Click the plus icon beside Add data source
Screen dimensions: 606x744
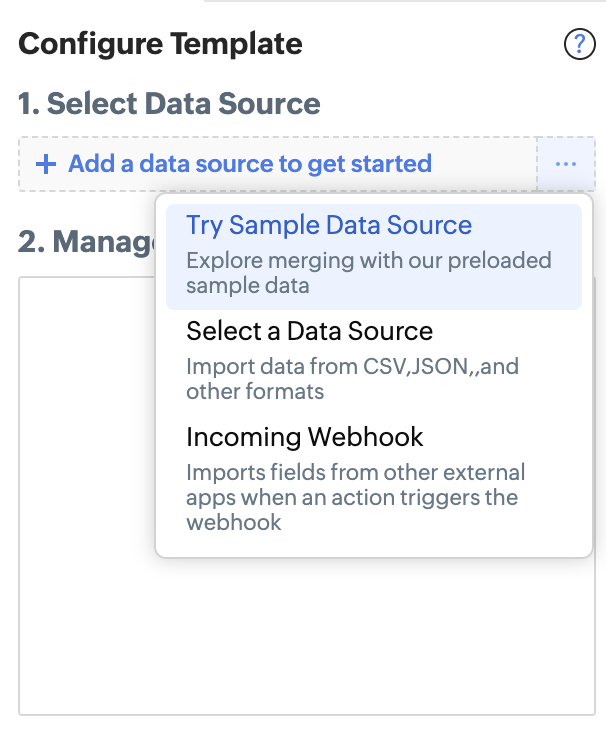tap(45, 164)
